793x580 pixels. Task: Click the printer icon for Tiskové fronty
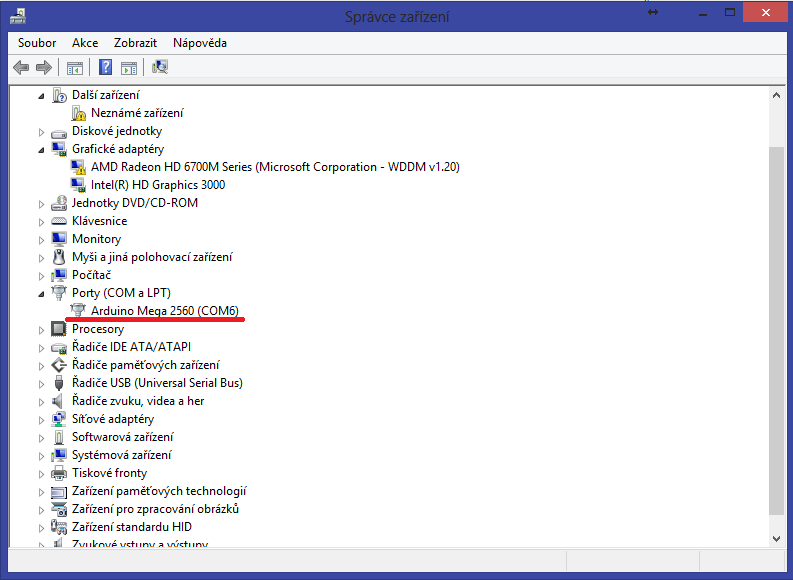[59, 473]
